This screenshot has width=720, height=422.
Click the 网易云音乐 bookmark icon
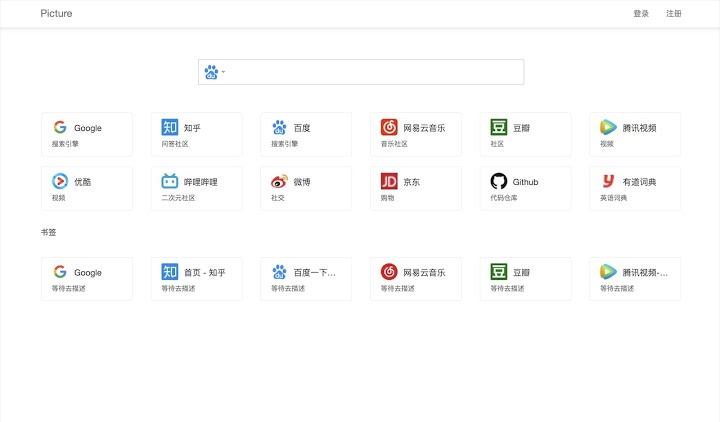pos(389,272)
